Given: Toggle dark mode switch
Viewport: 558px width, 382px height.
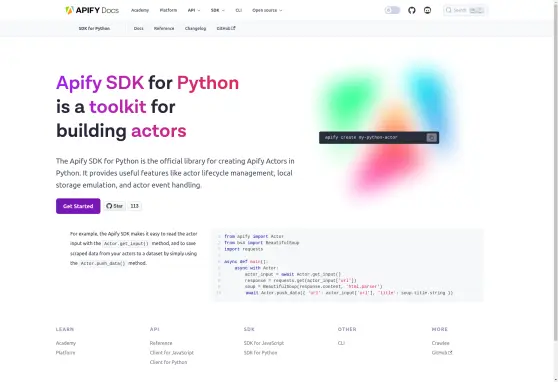Looking at the screenshot, I should click(393, 10).
